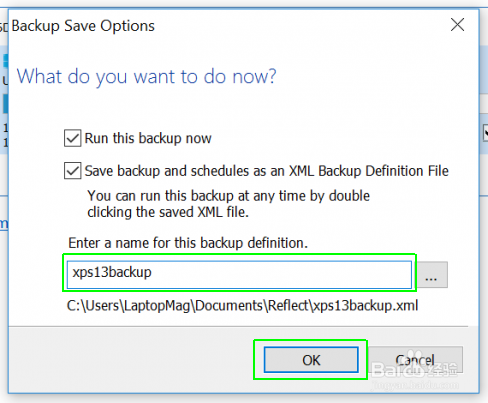
Task: Open the browse ellipsis button
Action: [x=431, y=275]
